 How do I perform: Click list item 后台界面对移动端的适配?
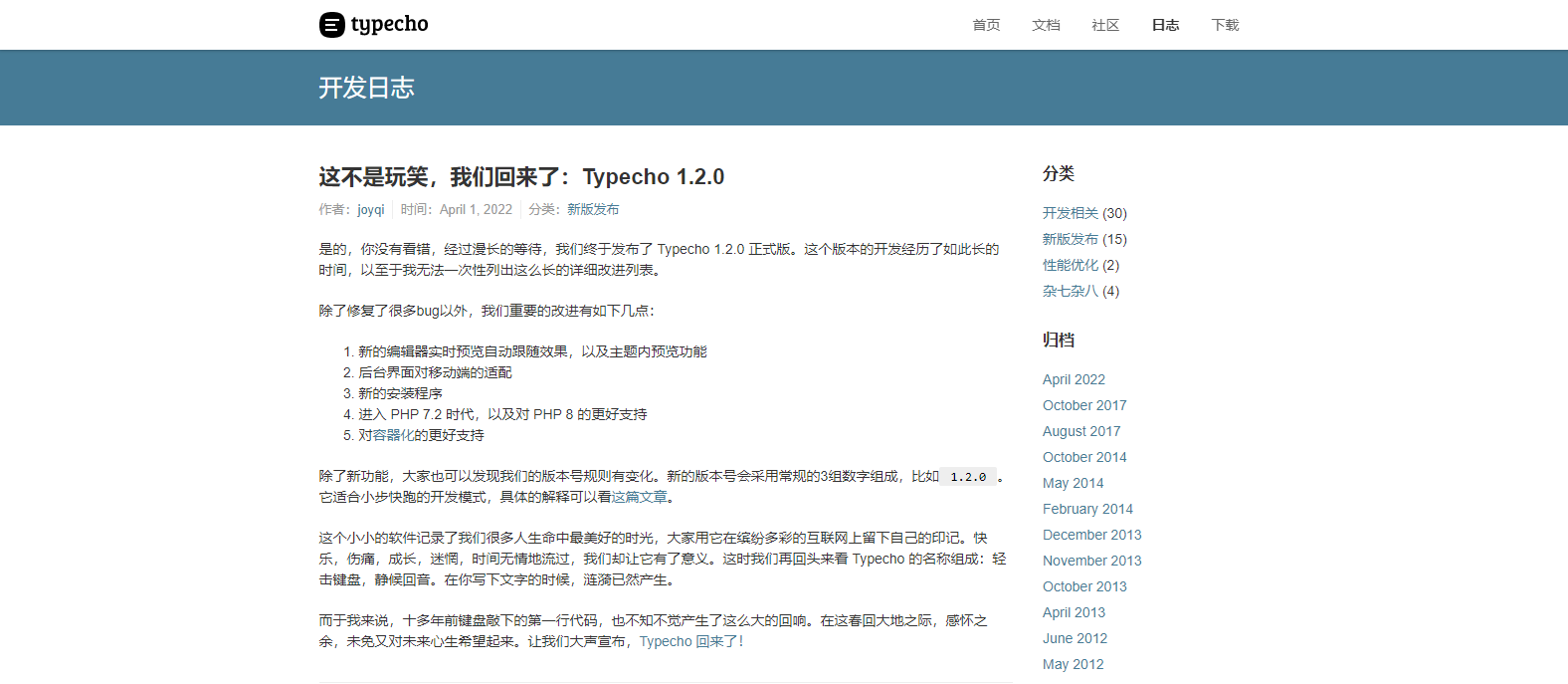[x=435, y=372]
